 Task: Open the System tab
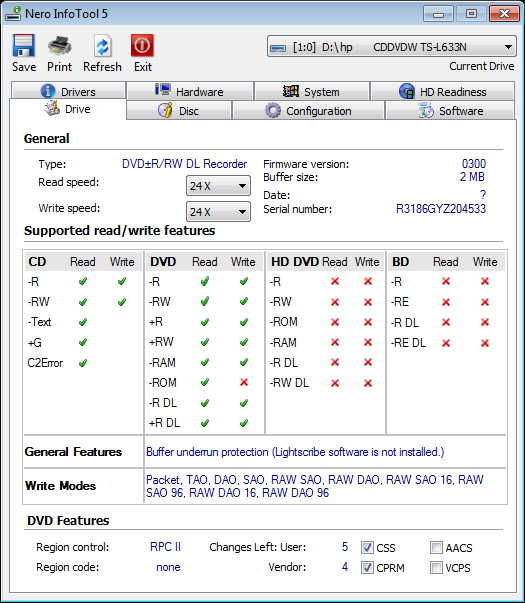[x=312, y=91]
